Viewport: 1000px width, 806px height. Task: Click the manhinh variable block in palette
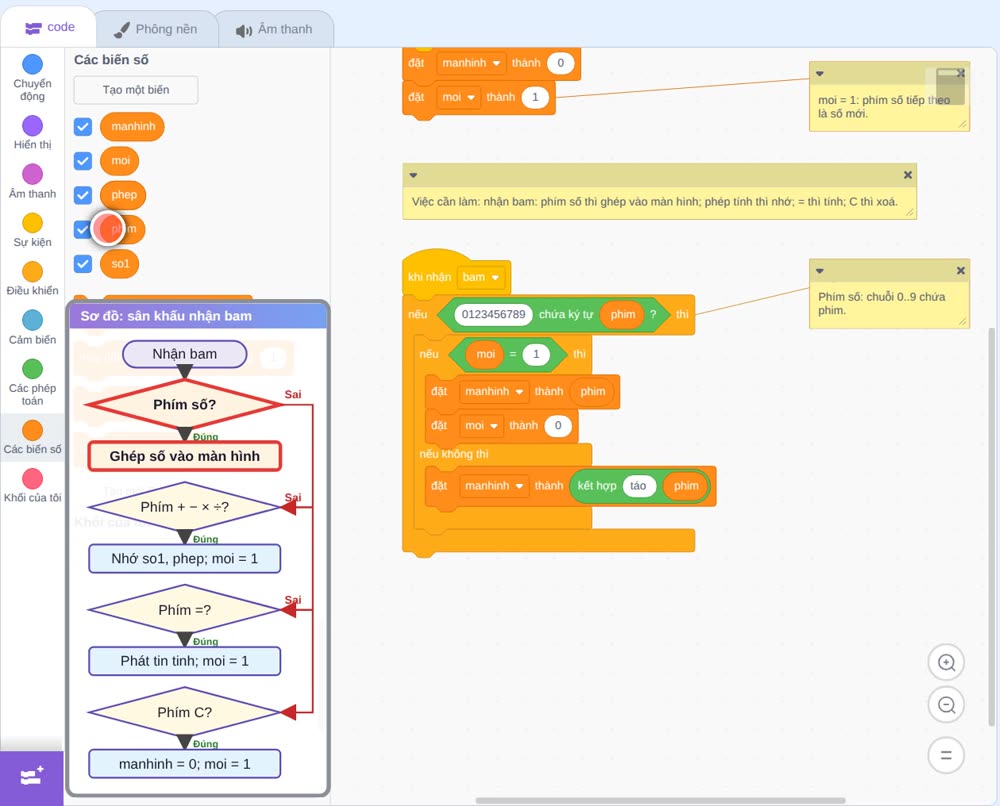[133, 126]
